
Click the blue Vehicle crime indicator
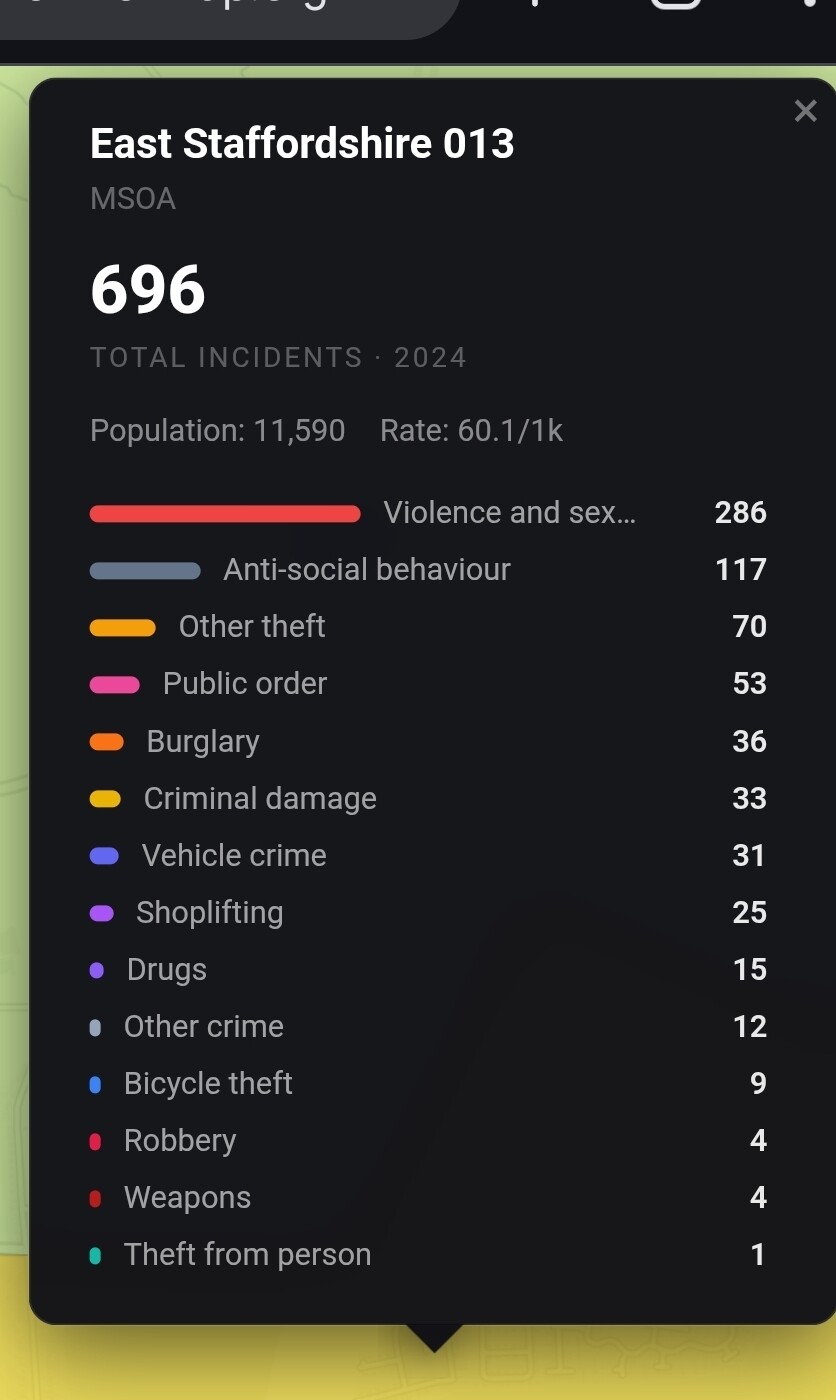104,856
